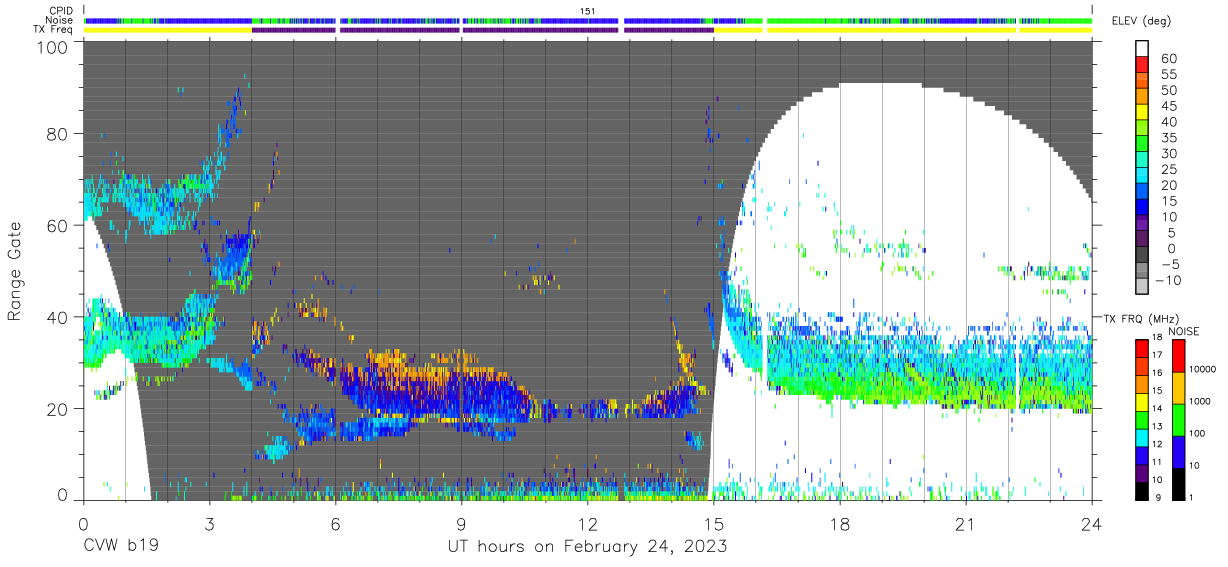Screen dimensions: 1228x567
Task: Click the elevation legend value 30
Action: (x=1167, y=153)
